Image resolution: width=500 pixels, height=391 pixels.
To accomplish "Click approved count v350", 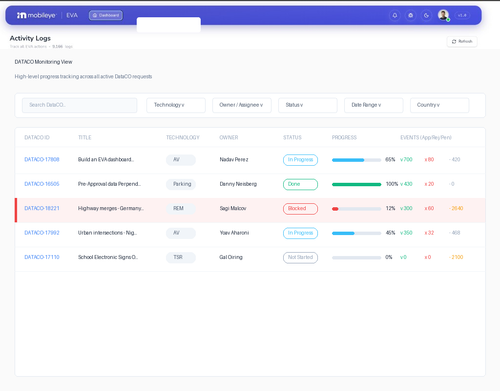I will [406, 233].
